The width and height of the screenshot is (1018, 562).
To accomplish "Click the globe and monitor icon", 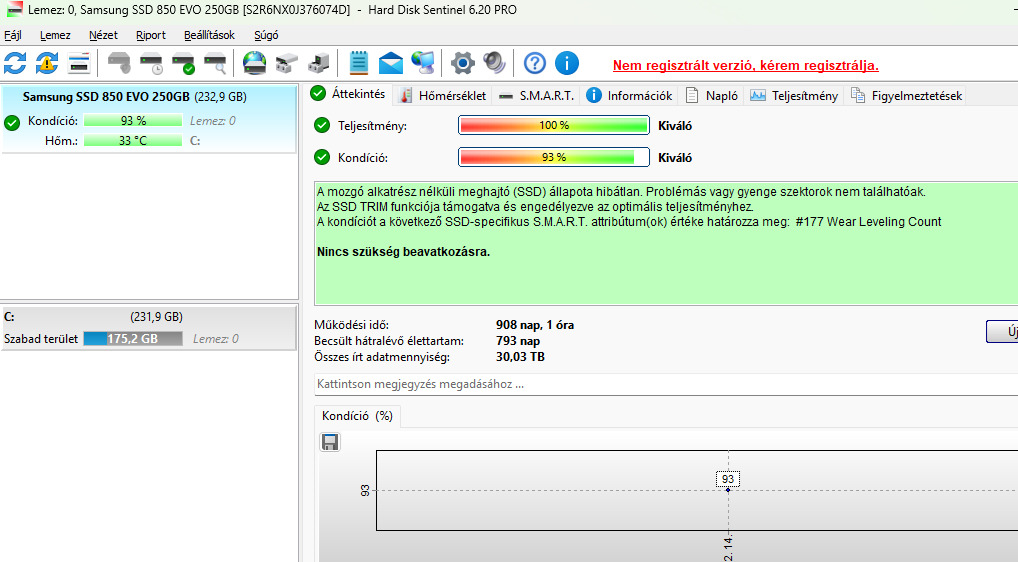I will 423,64.
